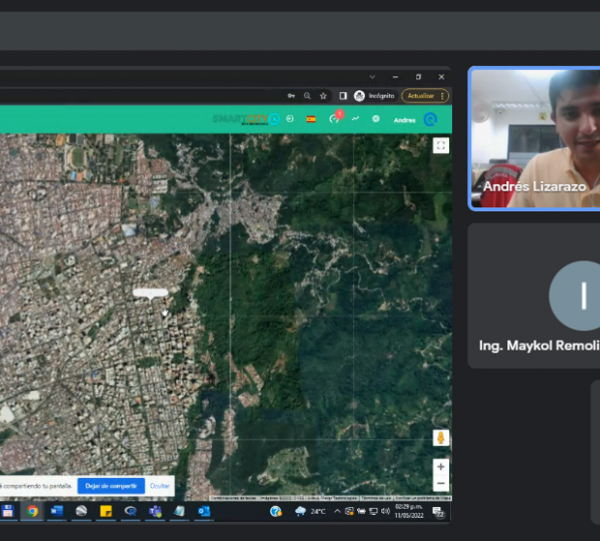Open the browser zoom magnifier icon

[x=307, y=96]
